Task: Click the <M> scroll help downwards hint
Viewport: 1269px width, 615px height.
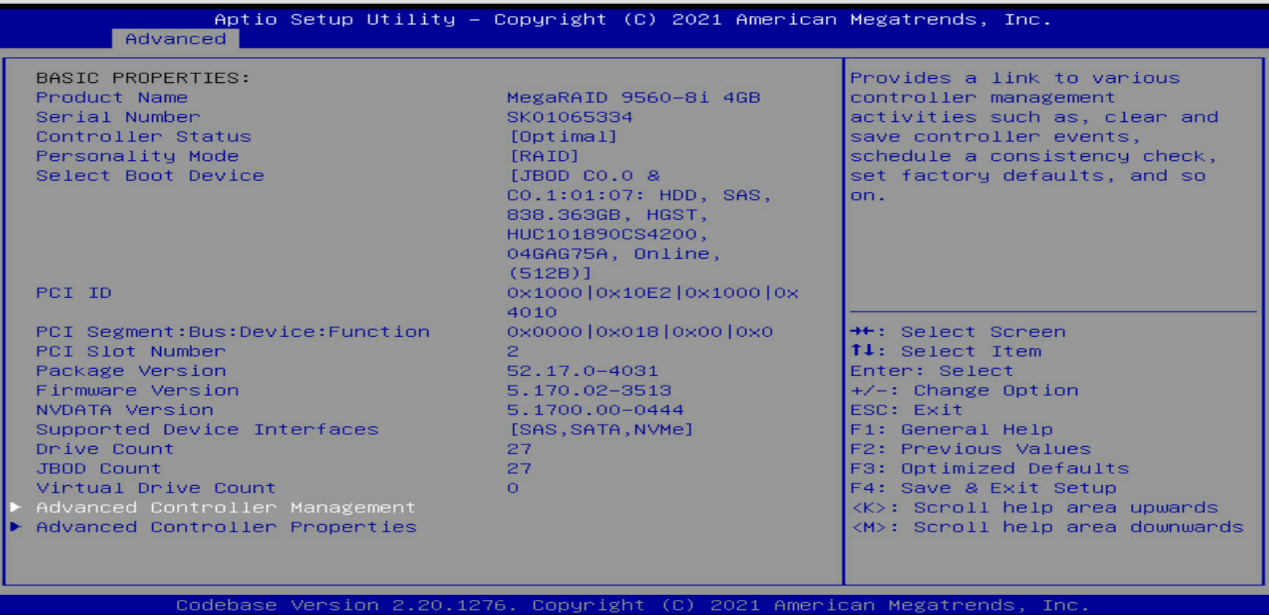Action: pos(1047,527)
